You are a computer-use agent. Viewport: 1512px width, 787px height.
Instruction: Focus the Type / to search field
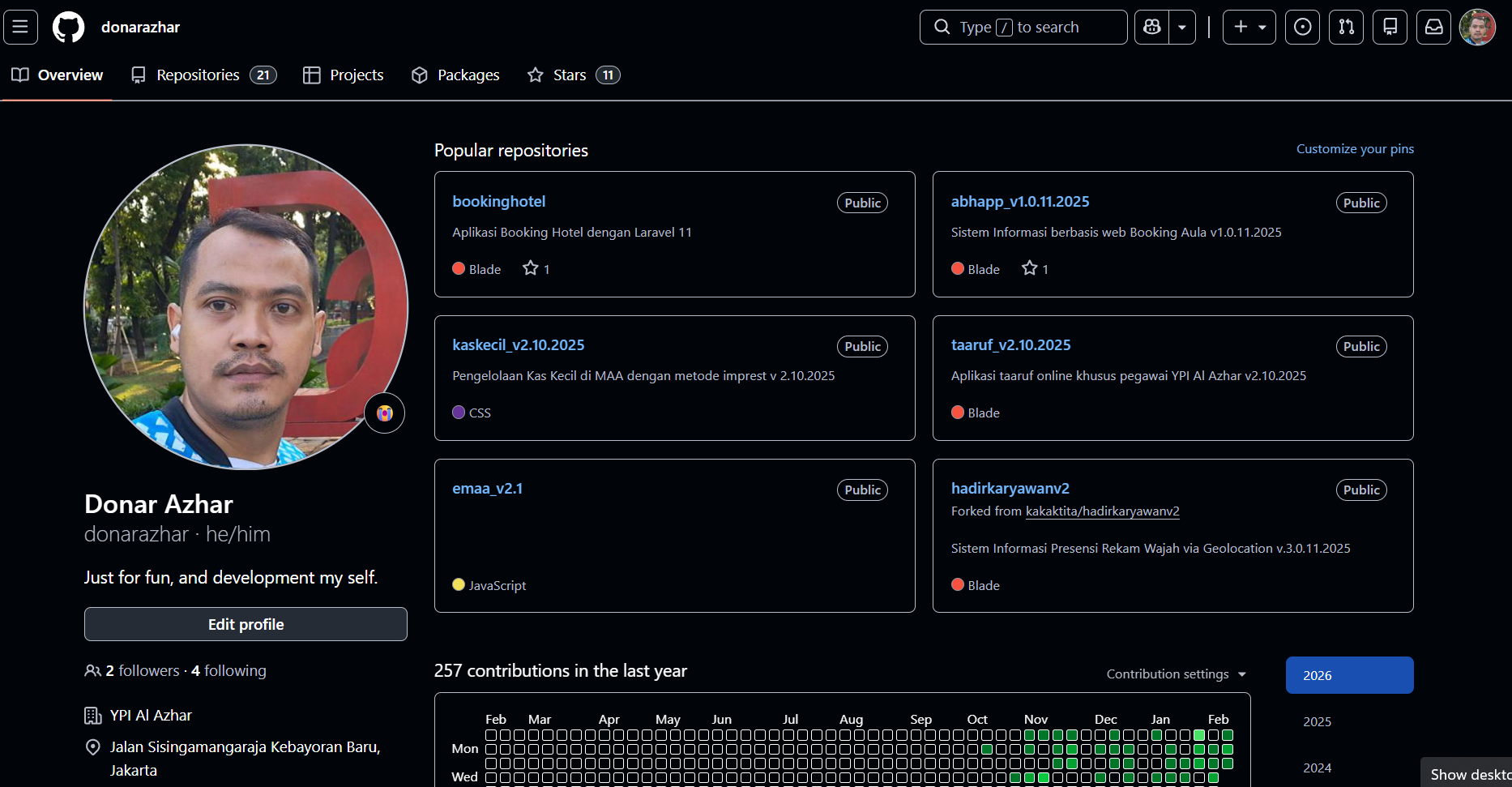(x=1023, y=27)
